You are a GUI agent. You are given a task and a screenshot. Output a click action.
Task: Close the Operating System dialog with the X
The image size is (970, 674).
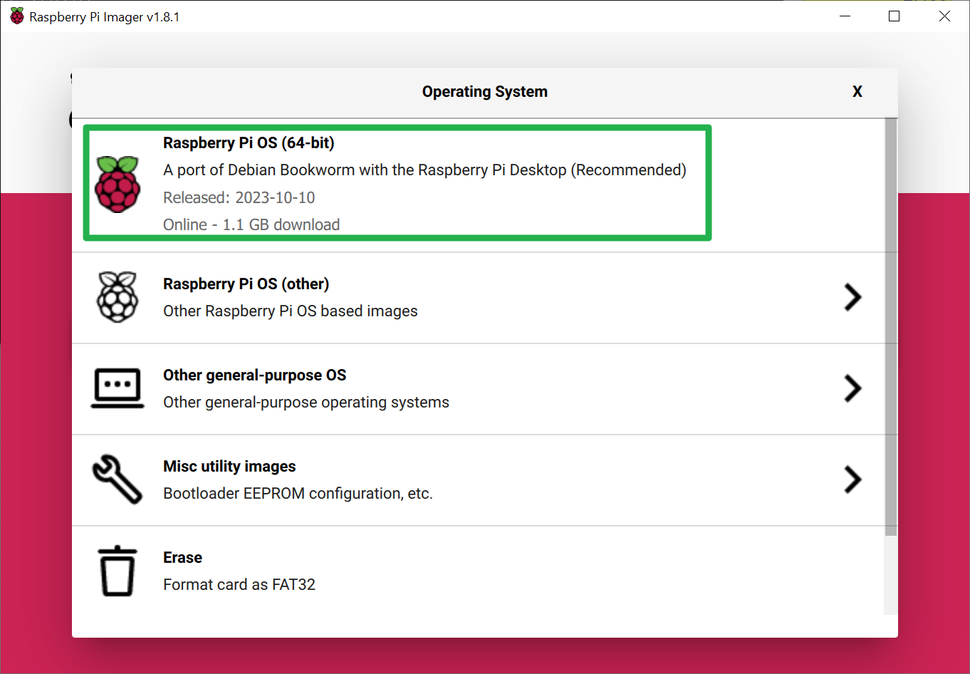[857, 91]
